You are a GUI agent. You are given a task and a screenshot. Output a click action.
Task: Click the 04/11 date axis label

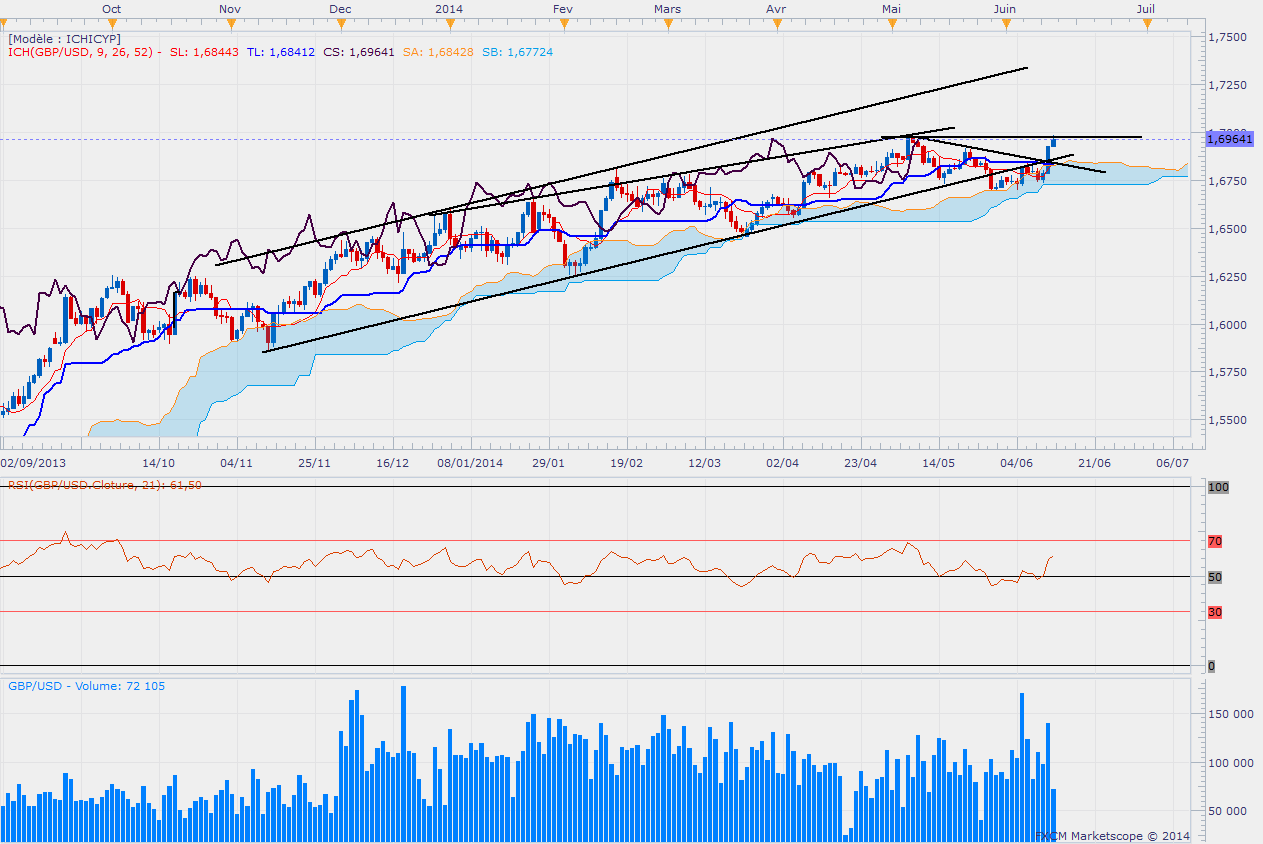click(x=235, y=463)
